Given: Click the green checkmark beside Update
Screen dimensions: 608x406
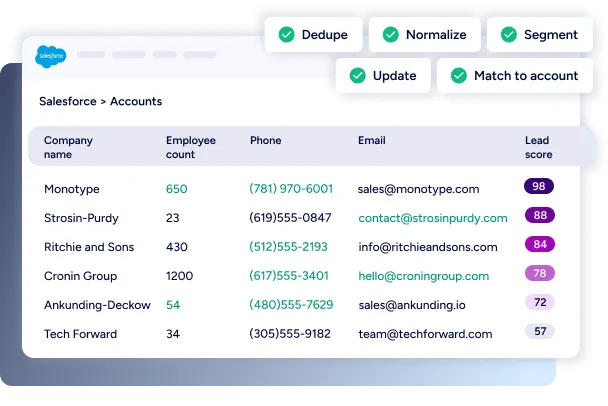Looking at the screenshot, I should click(358, 76).
